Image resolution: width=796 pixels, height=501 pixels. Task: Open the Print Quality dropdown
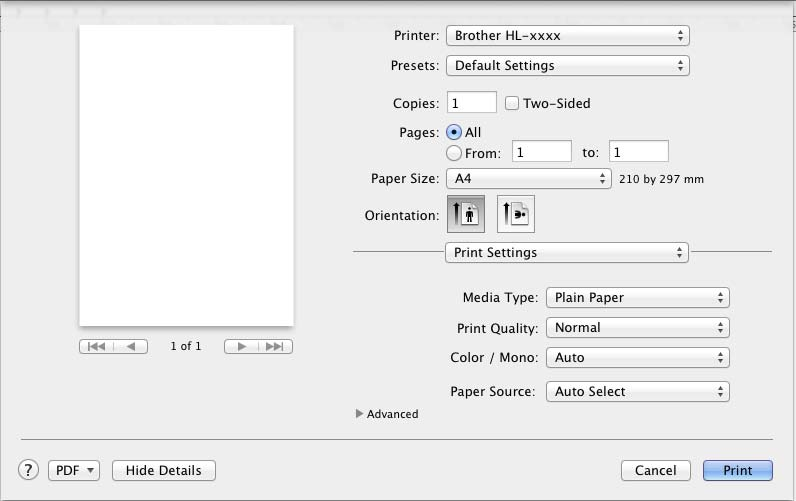pos(638,327)
